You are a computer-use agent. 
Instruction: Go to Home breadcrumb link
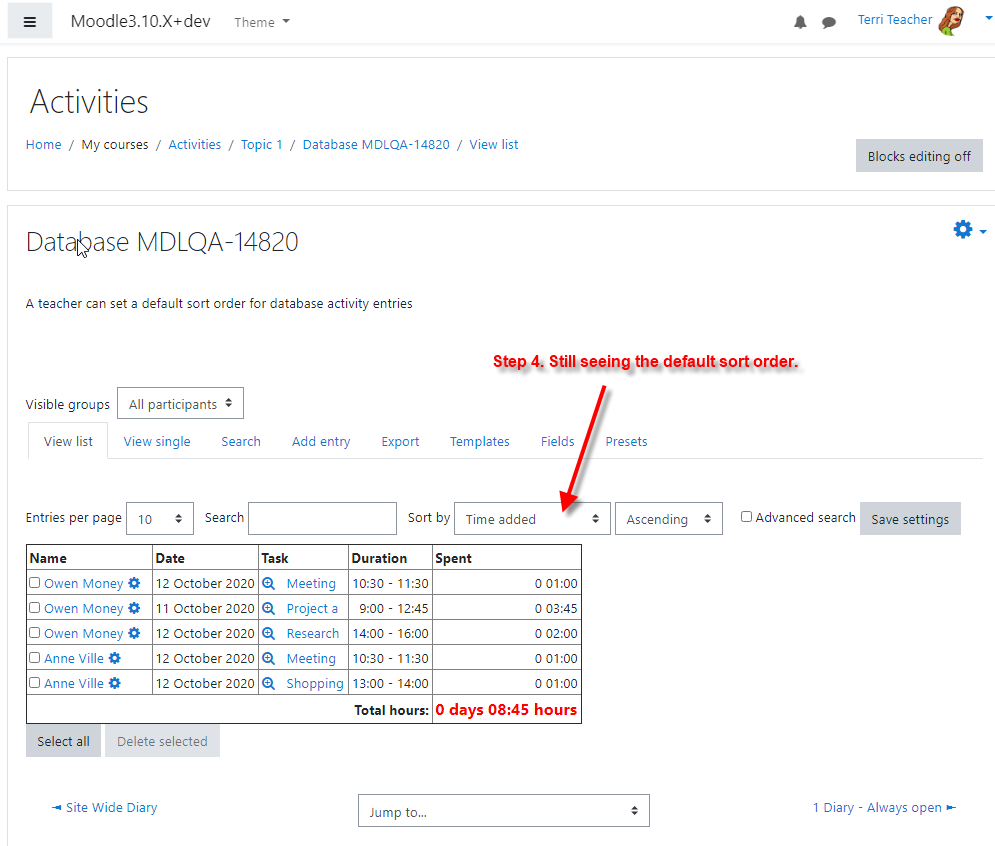(x=43, y=144)
